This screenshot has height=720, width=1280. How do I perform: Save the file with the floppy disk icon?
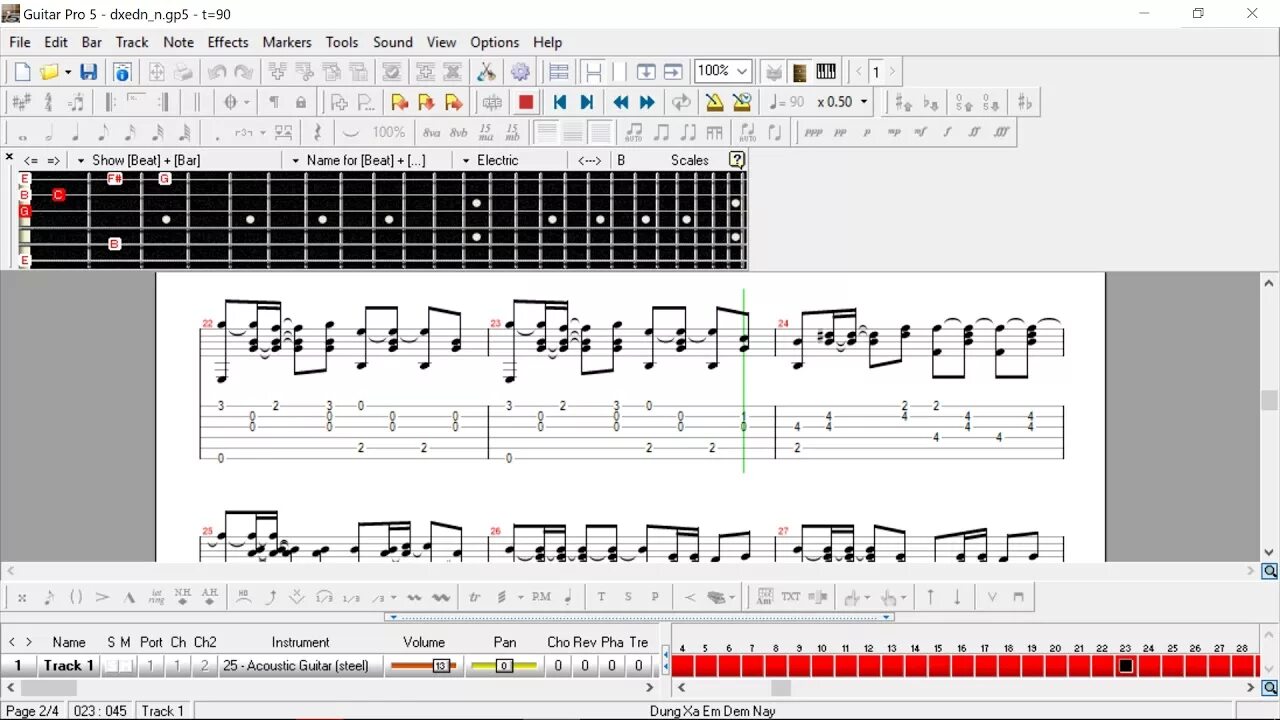(x=89, y=72)
